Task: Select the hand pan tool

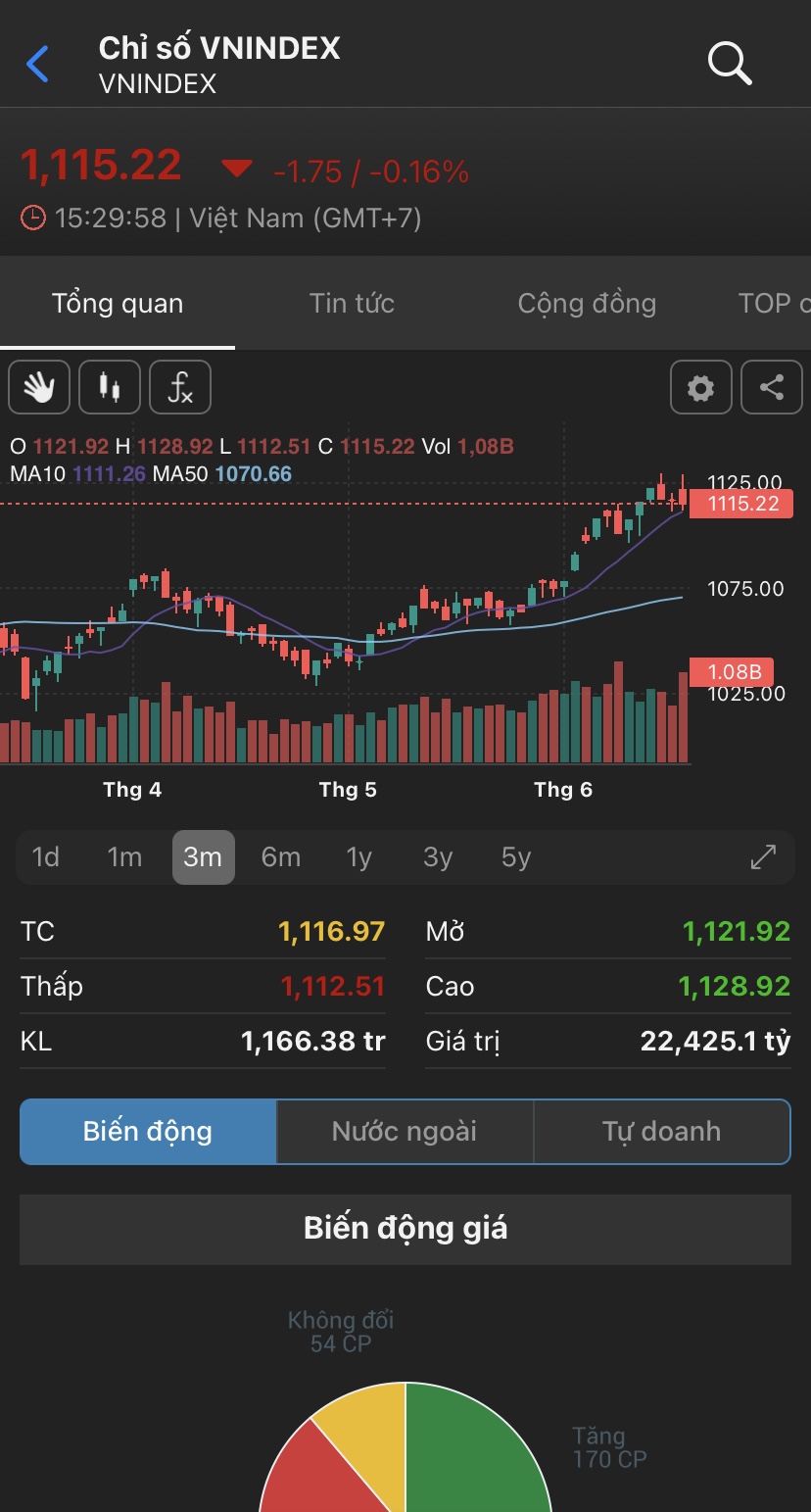Action: pyautogui.click(x=39, y=387)
